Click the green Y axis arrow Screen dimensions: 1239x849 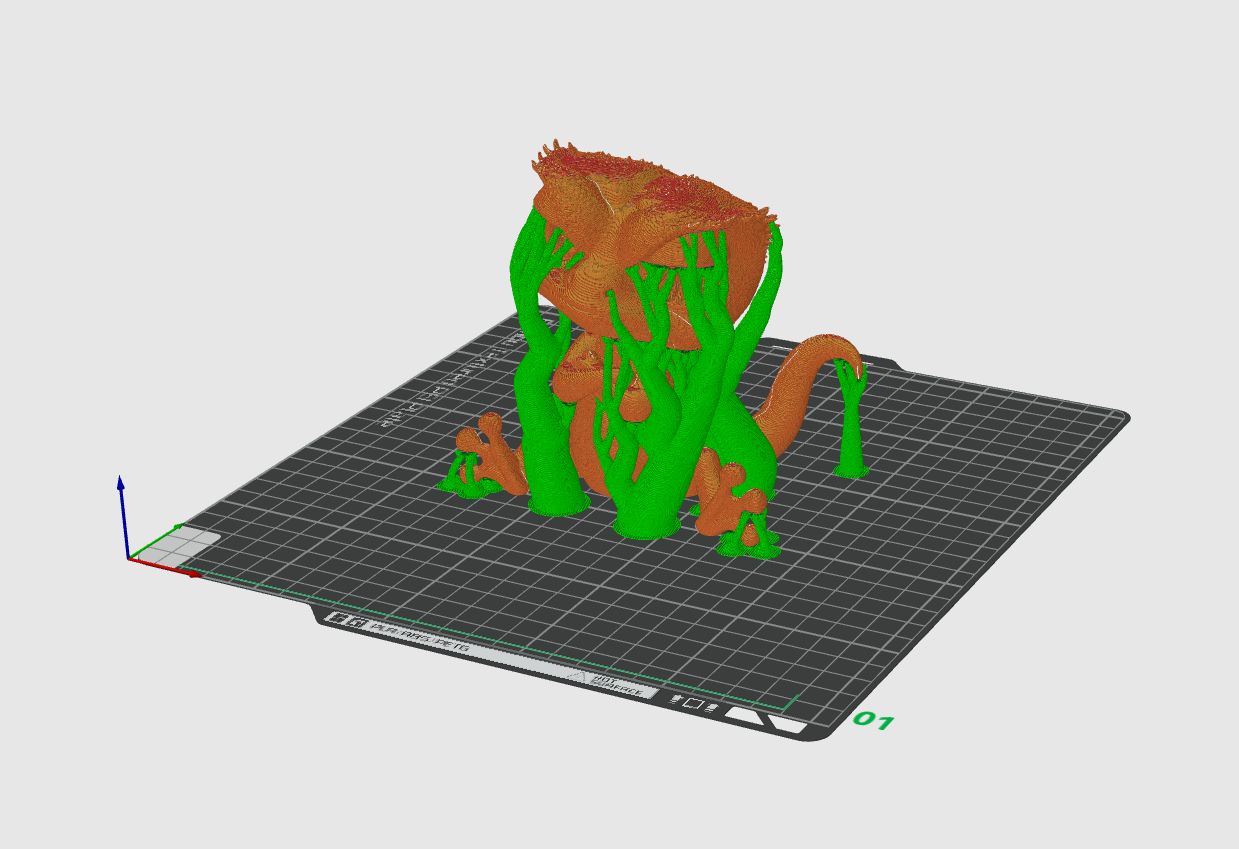[155, 541]
